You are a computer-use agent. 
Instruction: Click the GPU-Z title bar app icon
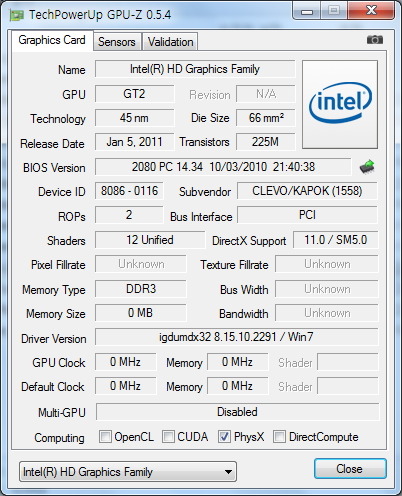(16, 15)
